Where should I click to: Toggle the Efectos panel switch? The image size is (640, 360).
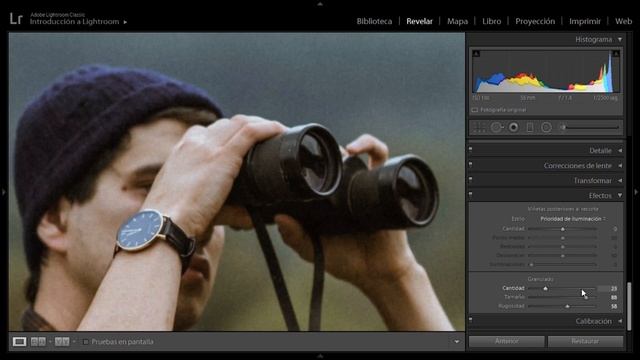(x=471, y=195)
